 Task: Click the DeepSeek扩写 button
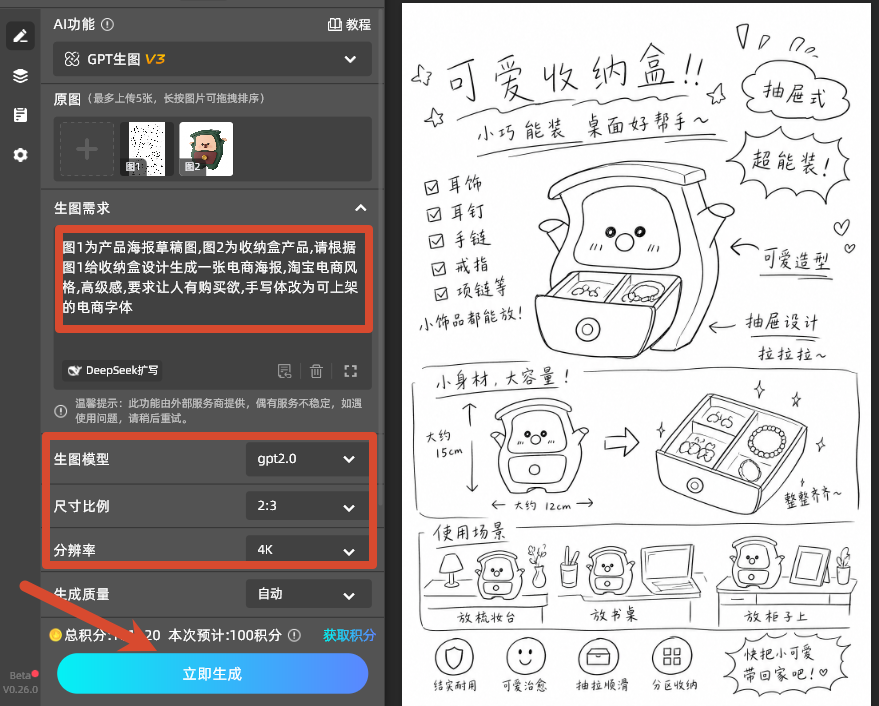point(112,371)
